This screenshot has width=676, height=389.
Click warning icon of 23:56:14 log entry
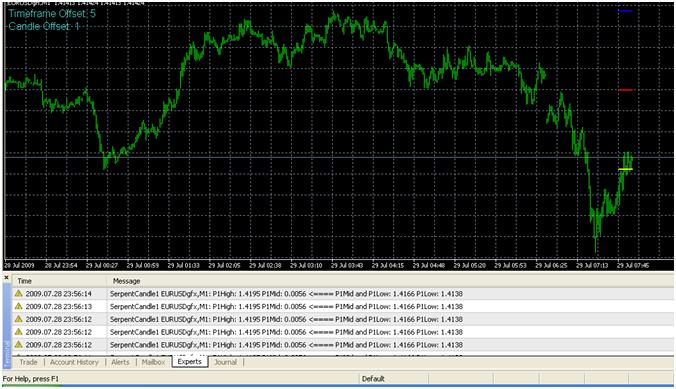tap(18, 293)
